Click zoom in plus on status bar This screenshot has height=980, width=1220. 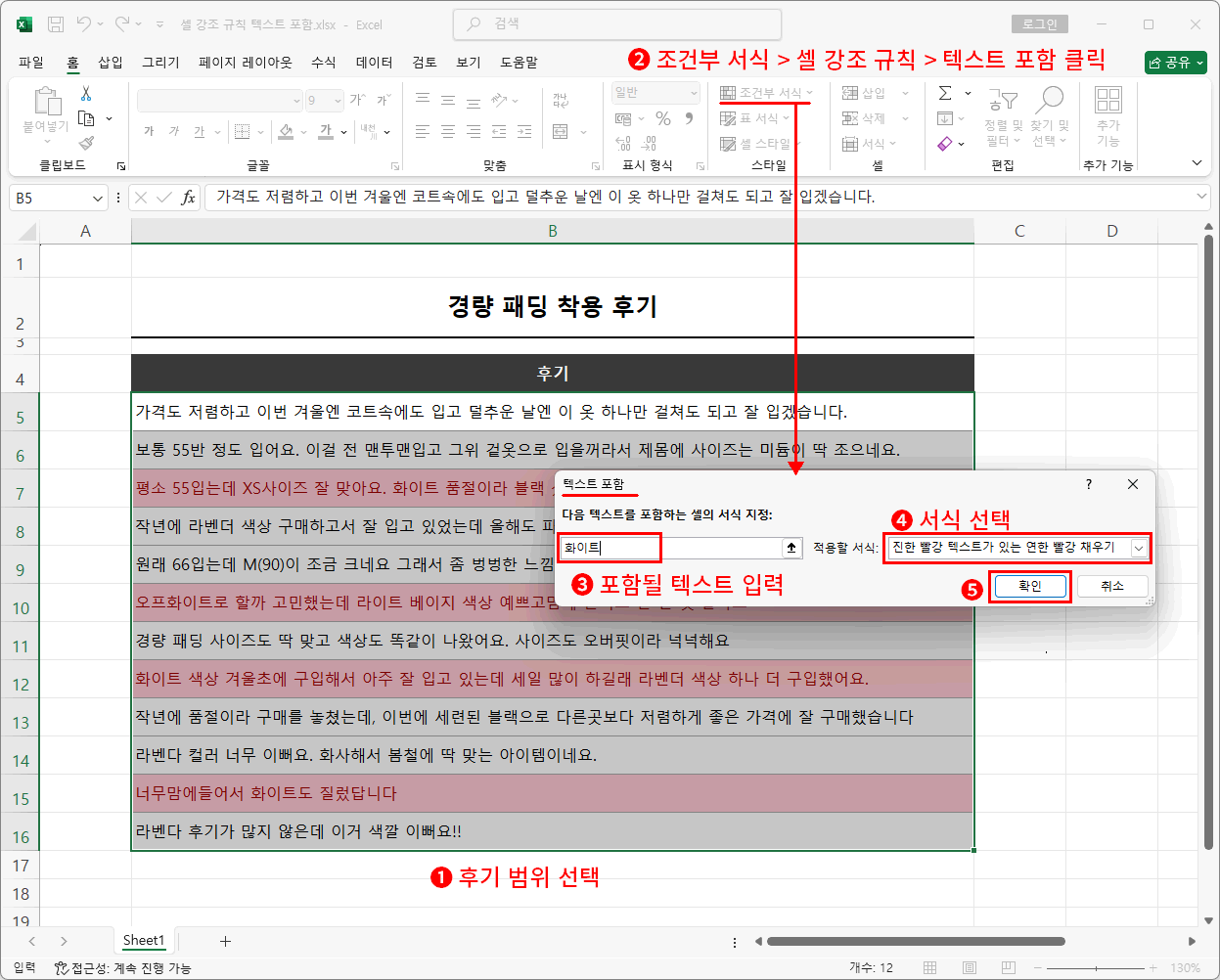point(1153,967)
